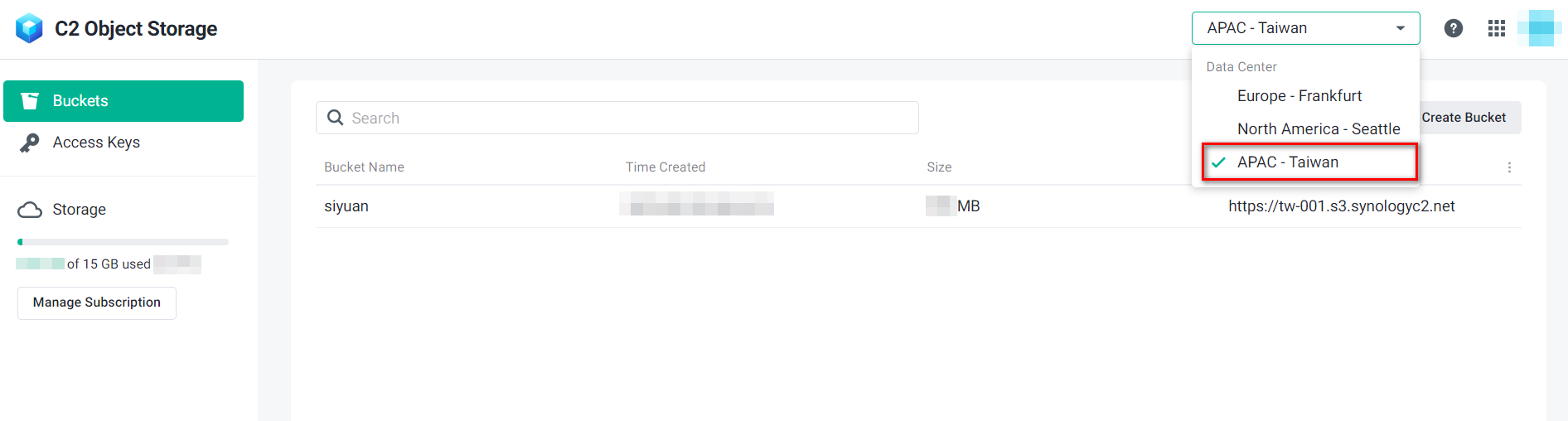This screenshot has width=1568, height=421.
Task: Click the key icon beside Access Keys
Action: (30, 143)
